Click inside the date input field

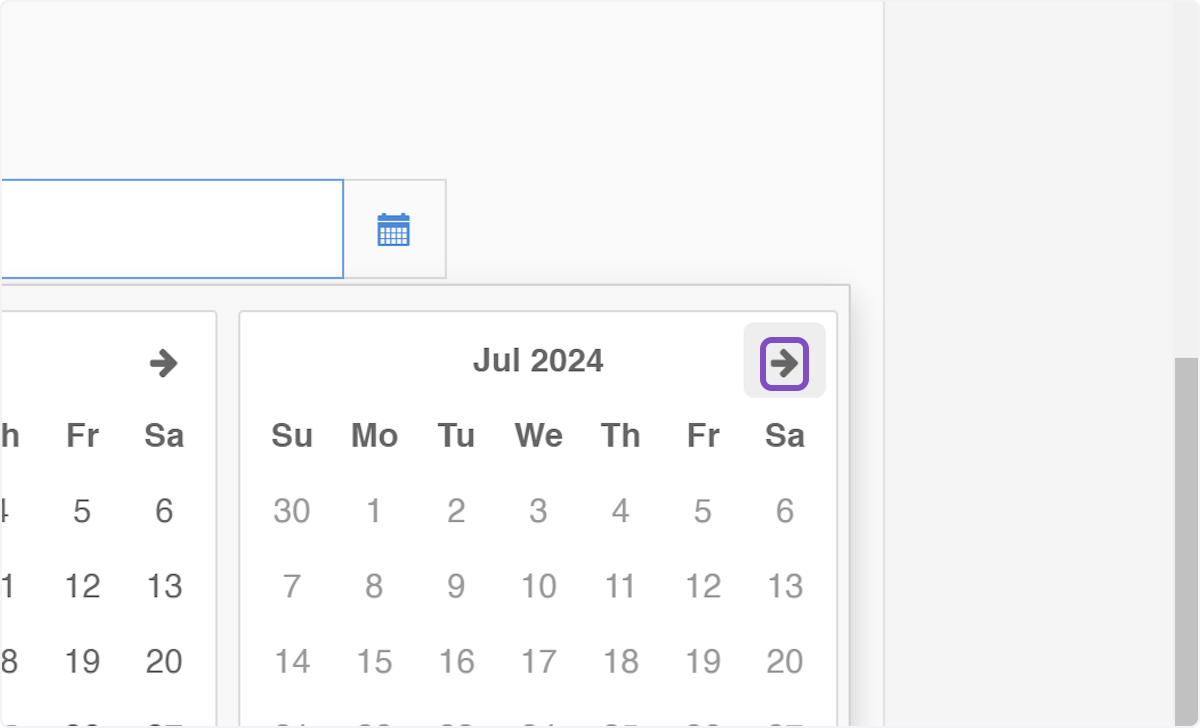click(170, 229)
